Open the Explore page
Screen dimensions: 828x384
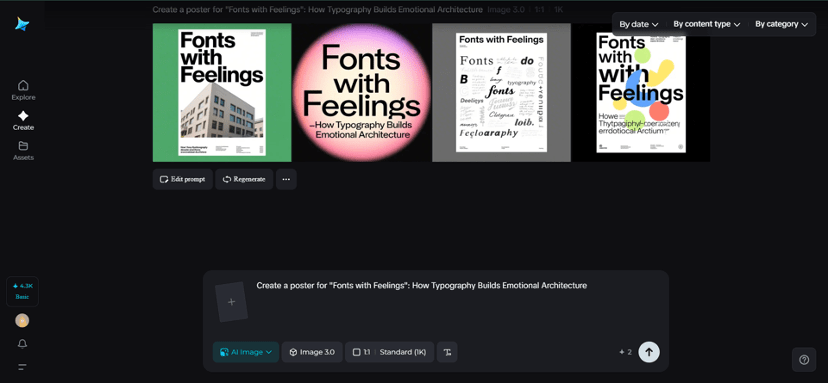coord(23,90)
